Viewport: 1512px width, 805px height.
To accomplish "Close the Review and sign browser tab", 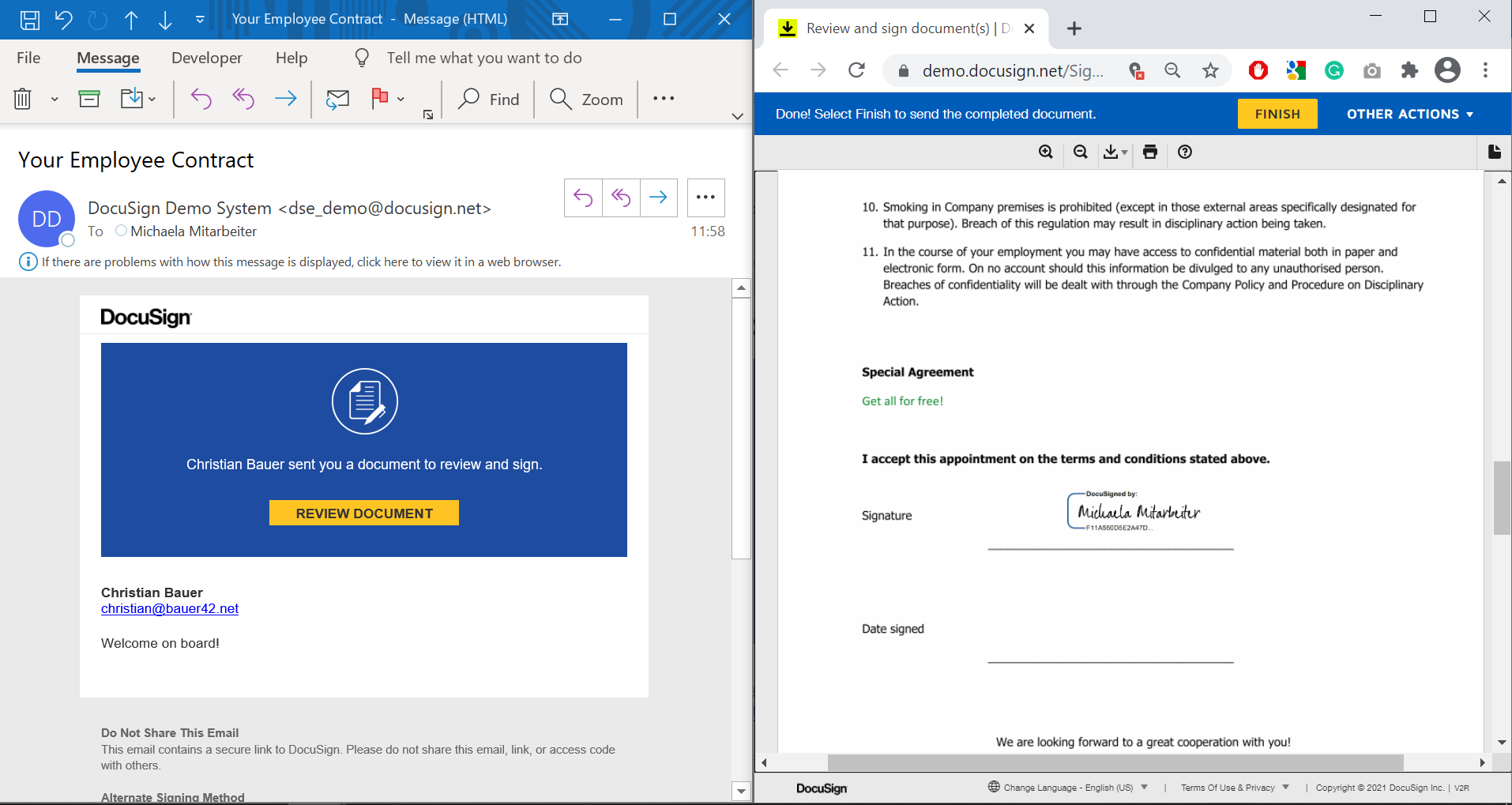I will 1029,28.
